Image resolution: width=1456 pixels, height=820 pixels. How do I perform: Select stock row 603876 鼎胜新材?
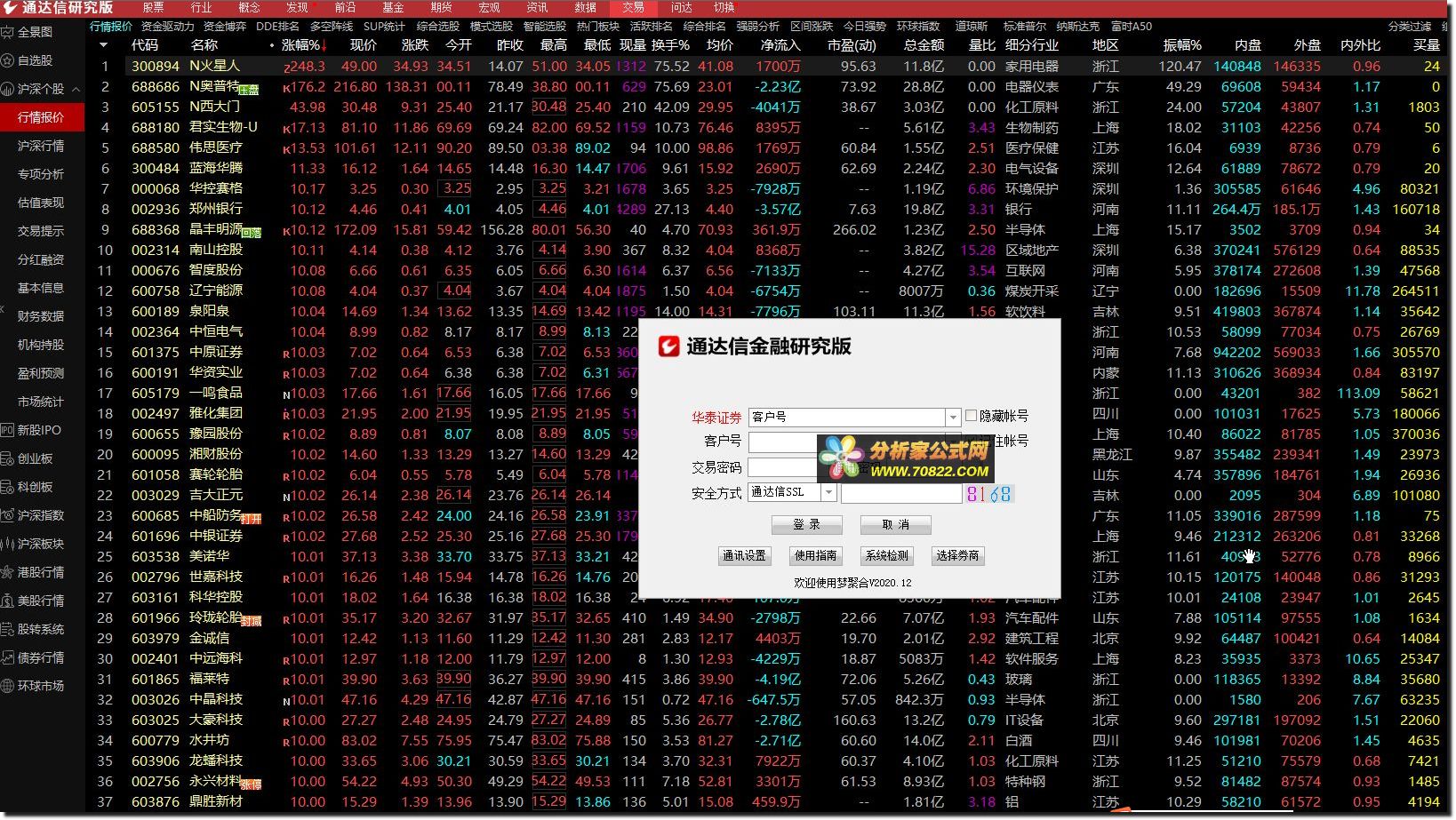tap(772, 801)
